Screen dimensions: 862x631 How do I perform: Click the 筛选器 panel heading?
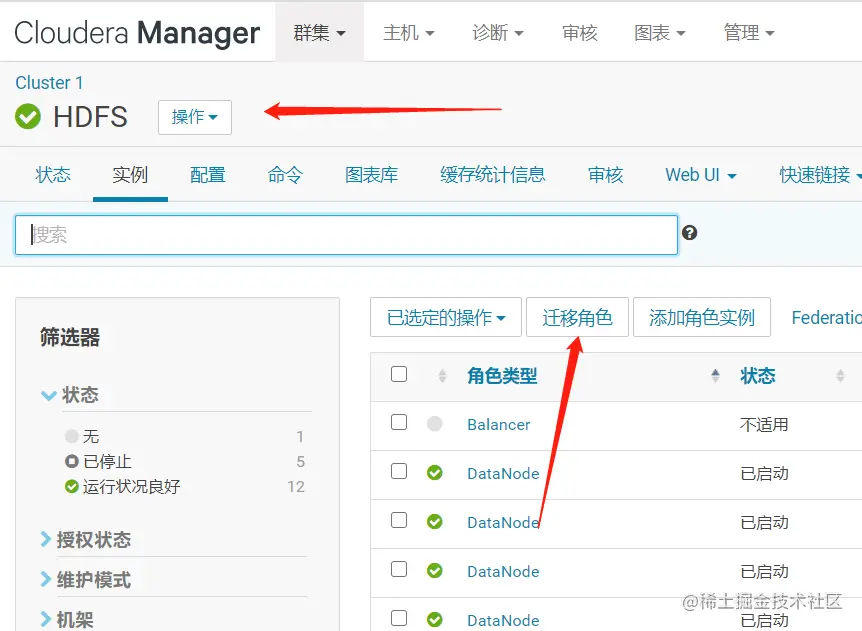tap(70, 337)
